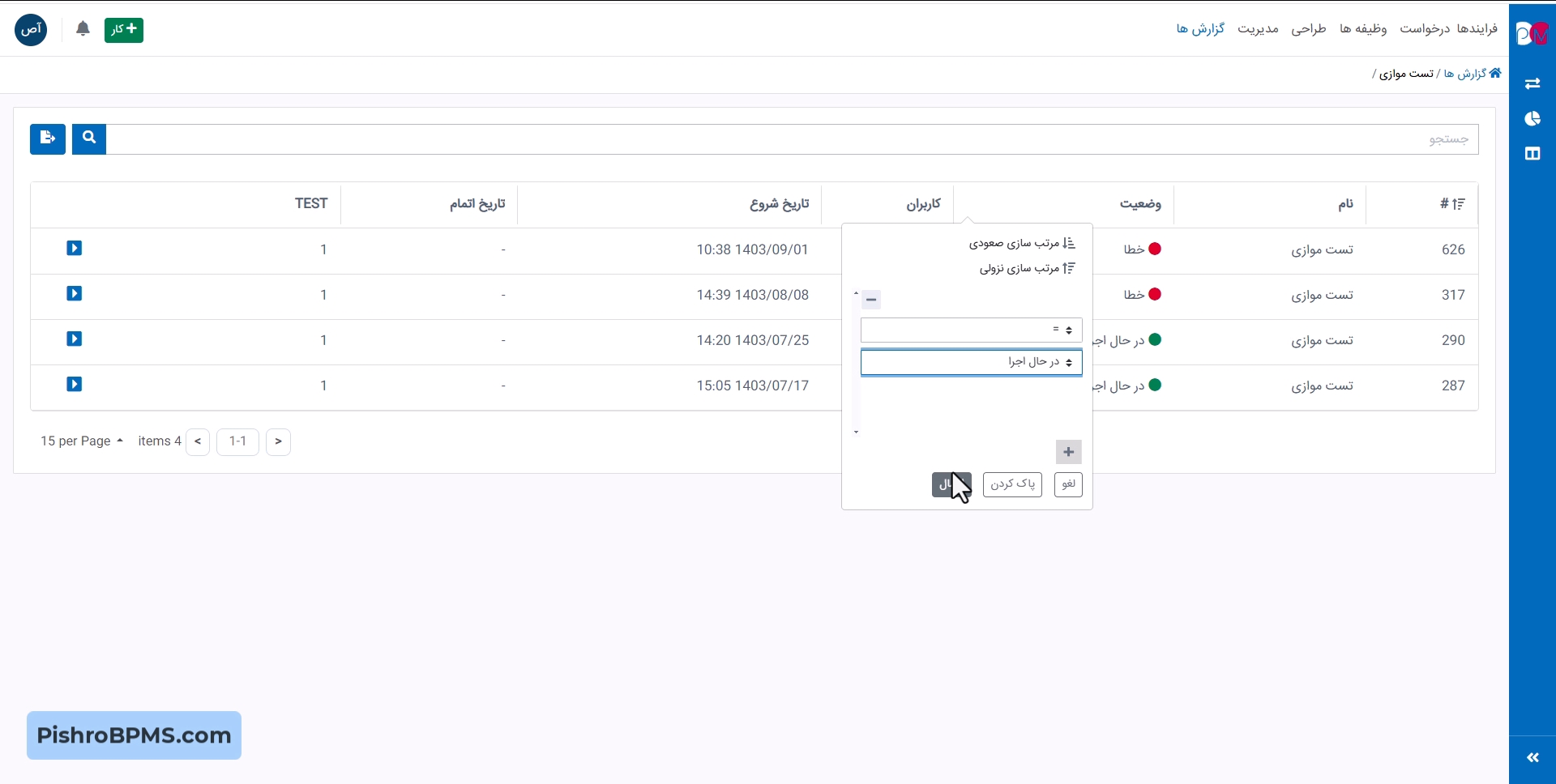Click the "پاک کردن" clear button
1556x784 pixels.
tap(1012, 484)
